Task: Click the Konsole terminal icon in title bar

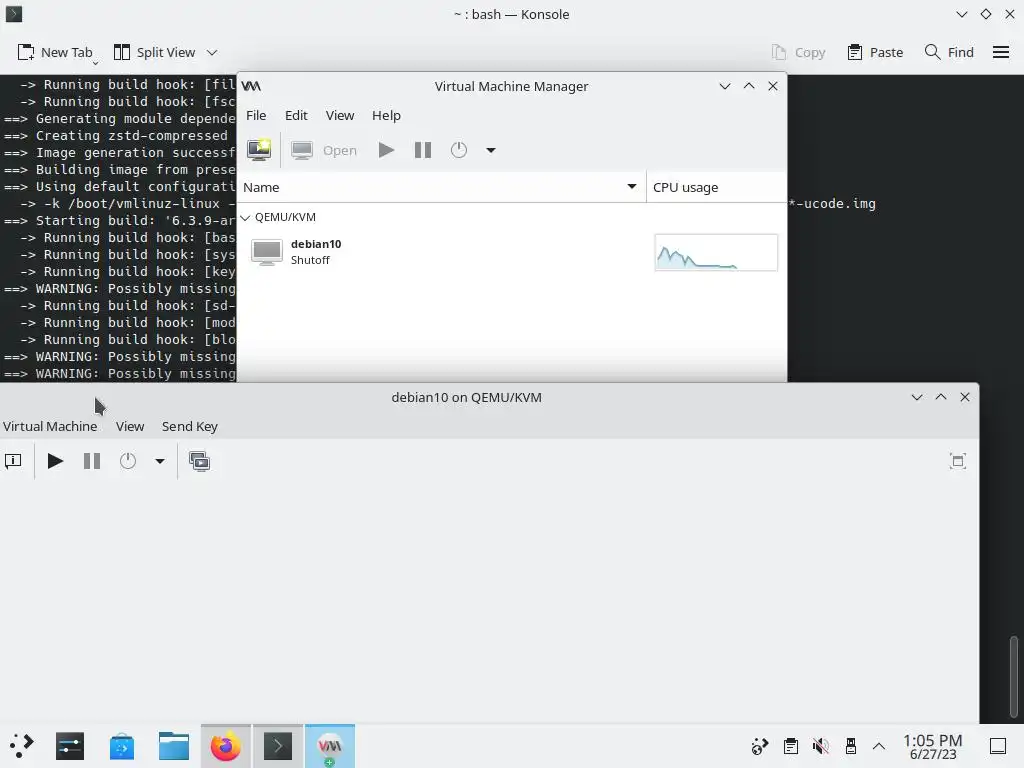Action: (x=14, y=14)
